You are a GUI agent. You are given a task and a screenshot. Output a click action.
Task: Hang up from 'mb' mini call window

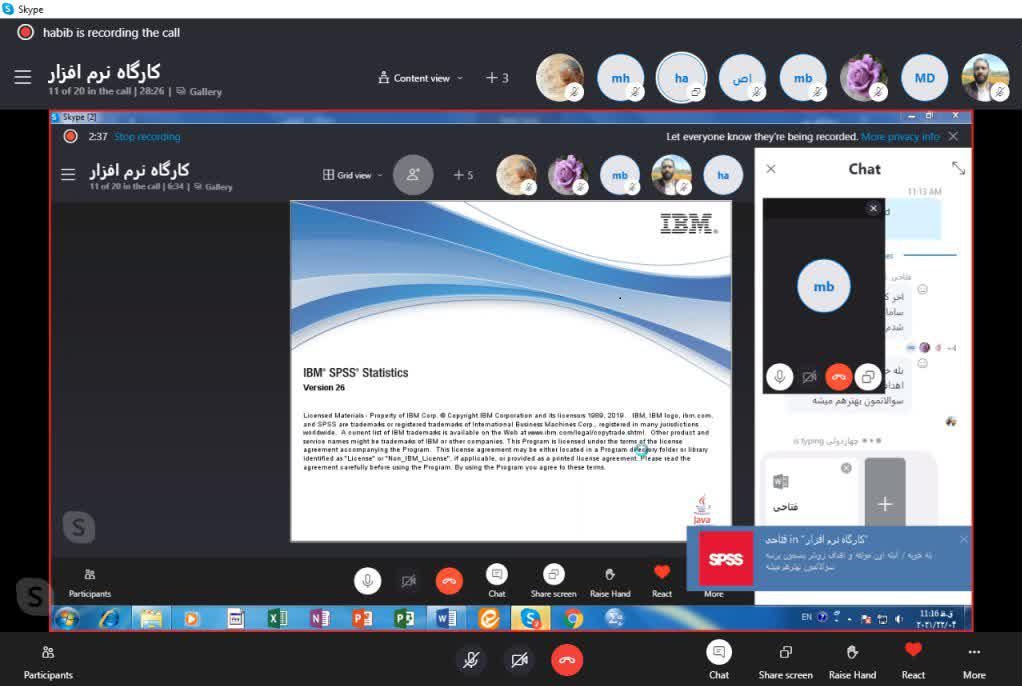pyautogui.click(x=839, y=377)
